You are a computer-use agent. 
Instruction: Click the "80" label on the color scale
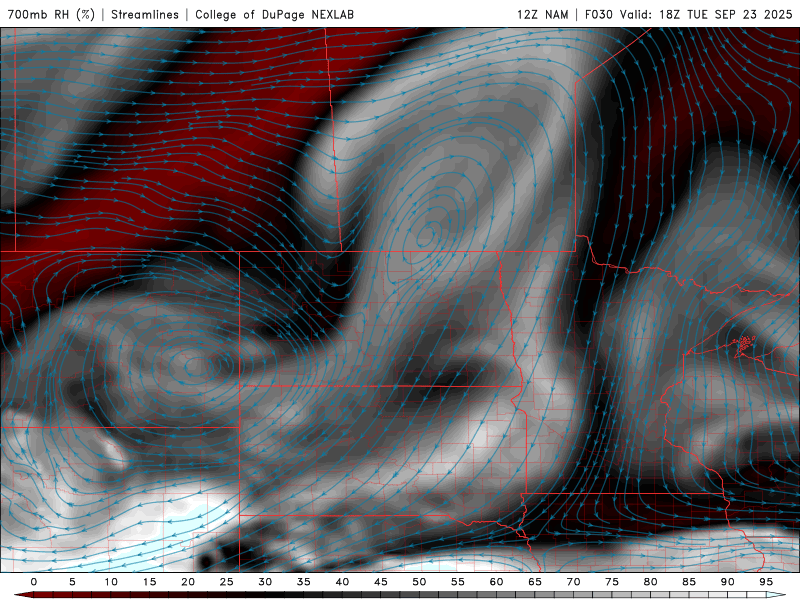(x=650, y=582)
